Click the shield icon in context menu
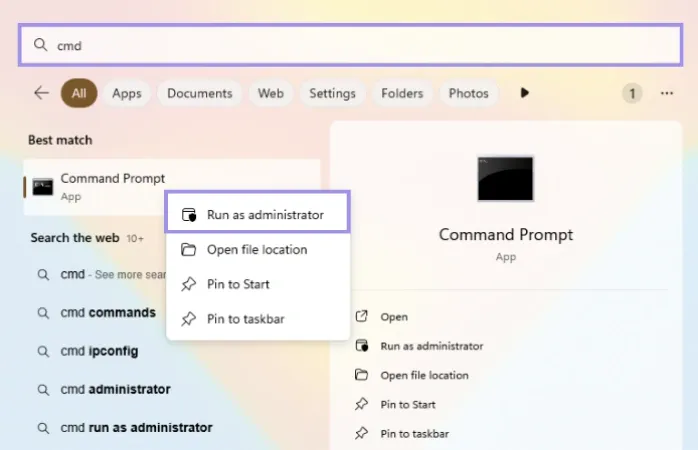 coord(189,215)
